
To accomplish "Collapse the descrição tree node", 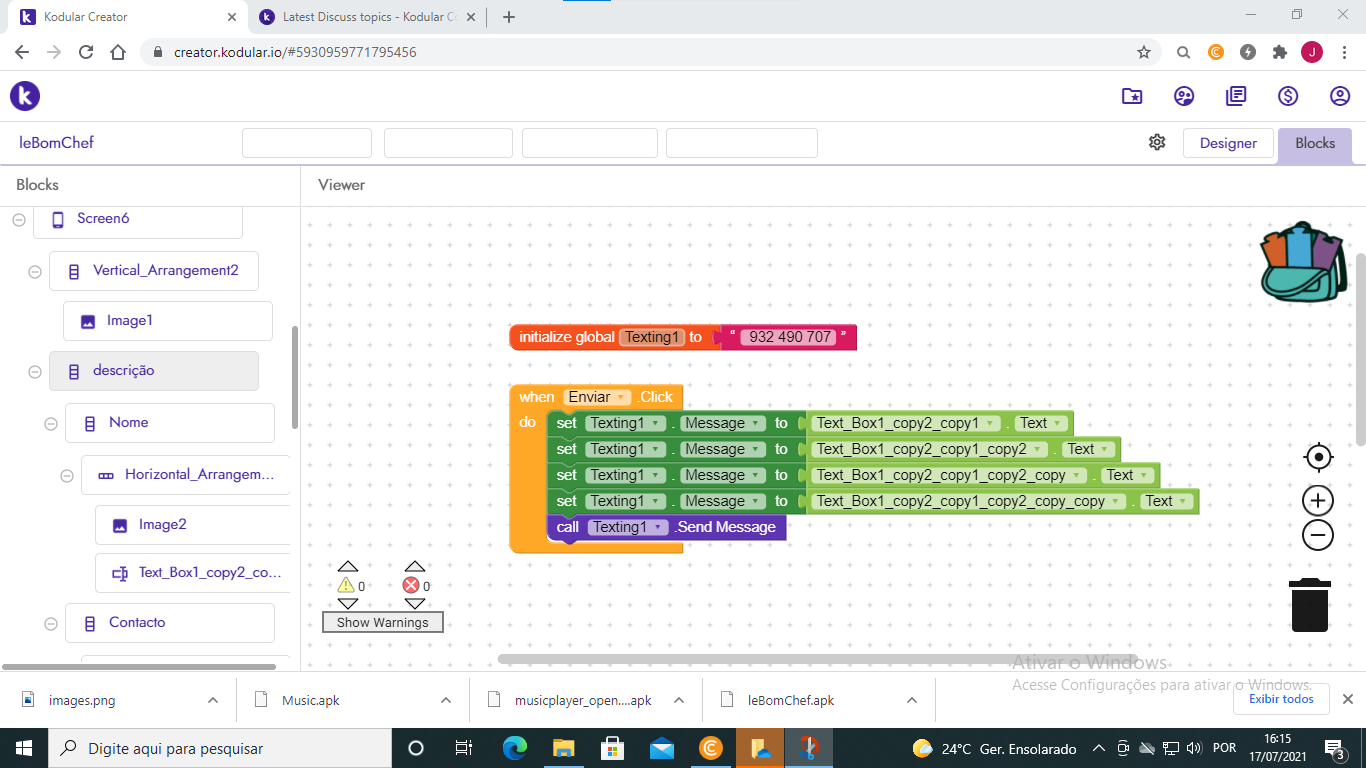I will [x=35, y=371].
